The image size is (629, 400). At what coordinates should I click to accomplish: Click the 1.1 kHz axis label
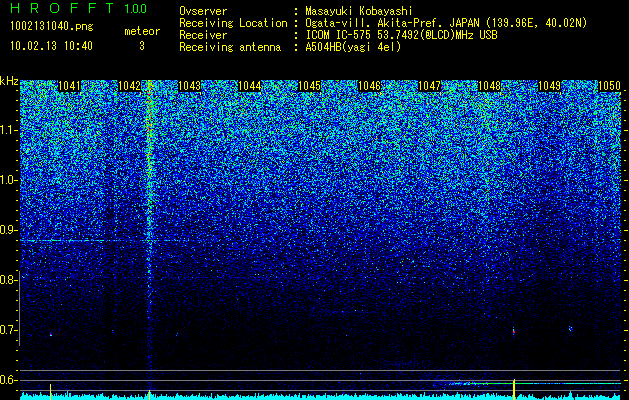(9, 130)
